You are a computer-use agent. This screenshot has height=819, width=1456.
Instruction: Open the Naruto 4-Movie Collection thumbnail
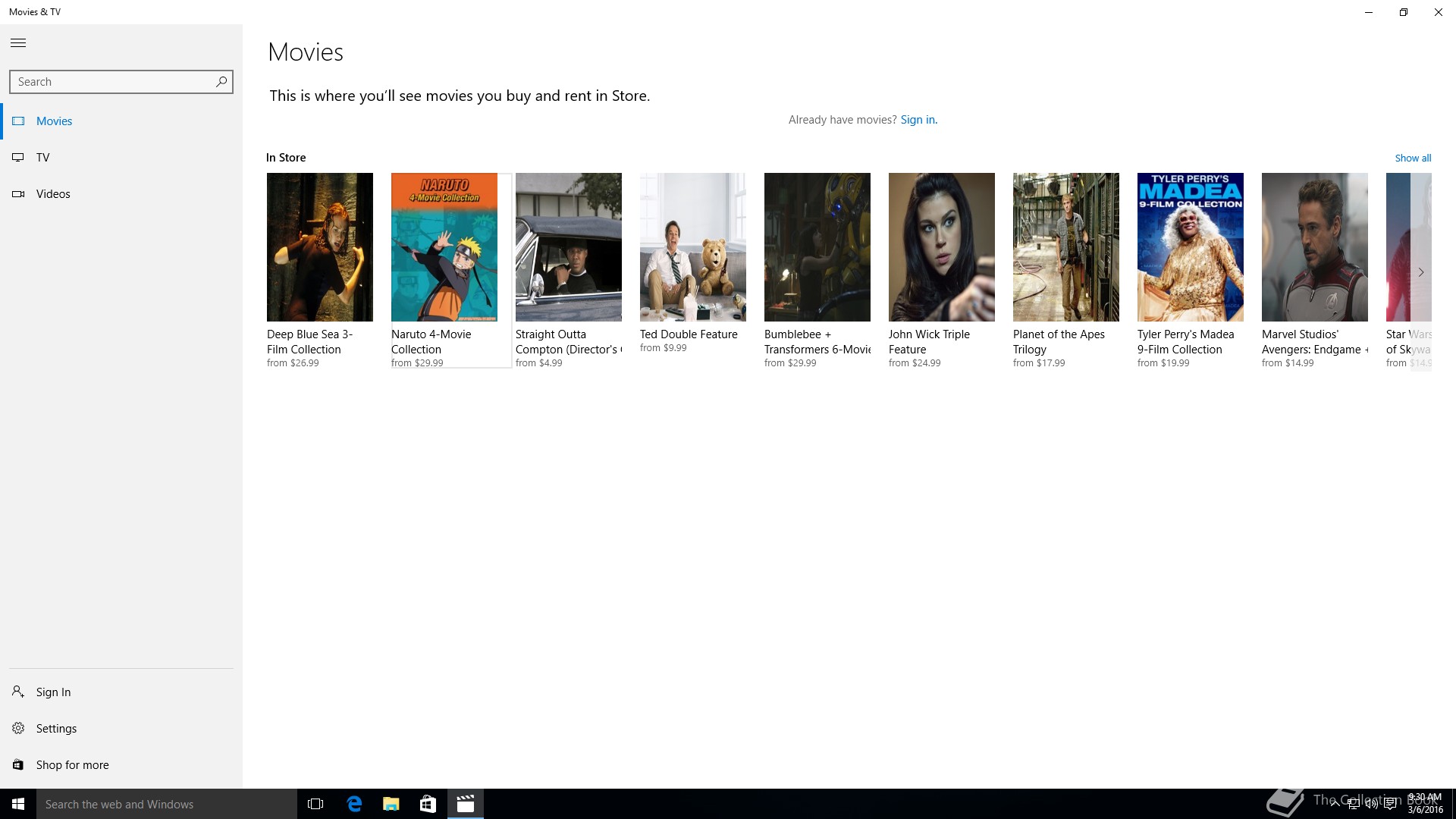point(444,247)
